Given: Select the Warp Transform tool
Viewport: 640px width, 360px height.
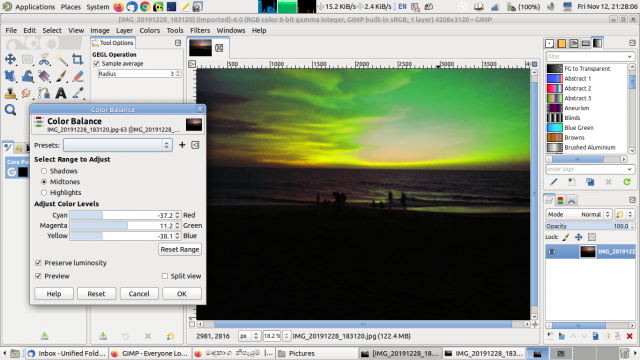Looking at the screenshot, I should [x=27, y=76].
